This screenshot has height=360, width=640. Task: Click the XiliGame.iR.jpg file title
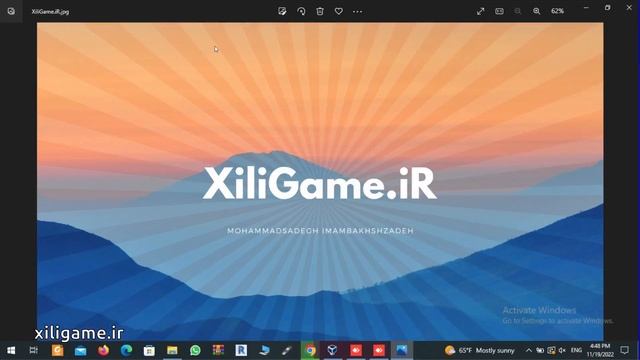coord(50,11)
